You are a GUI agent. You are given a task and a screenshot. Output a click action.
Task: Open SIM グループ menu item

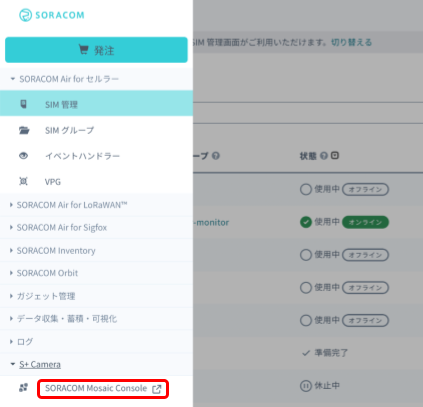click(96, 130)
